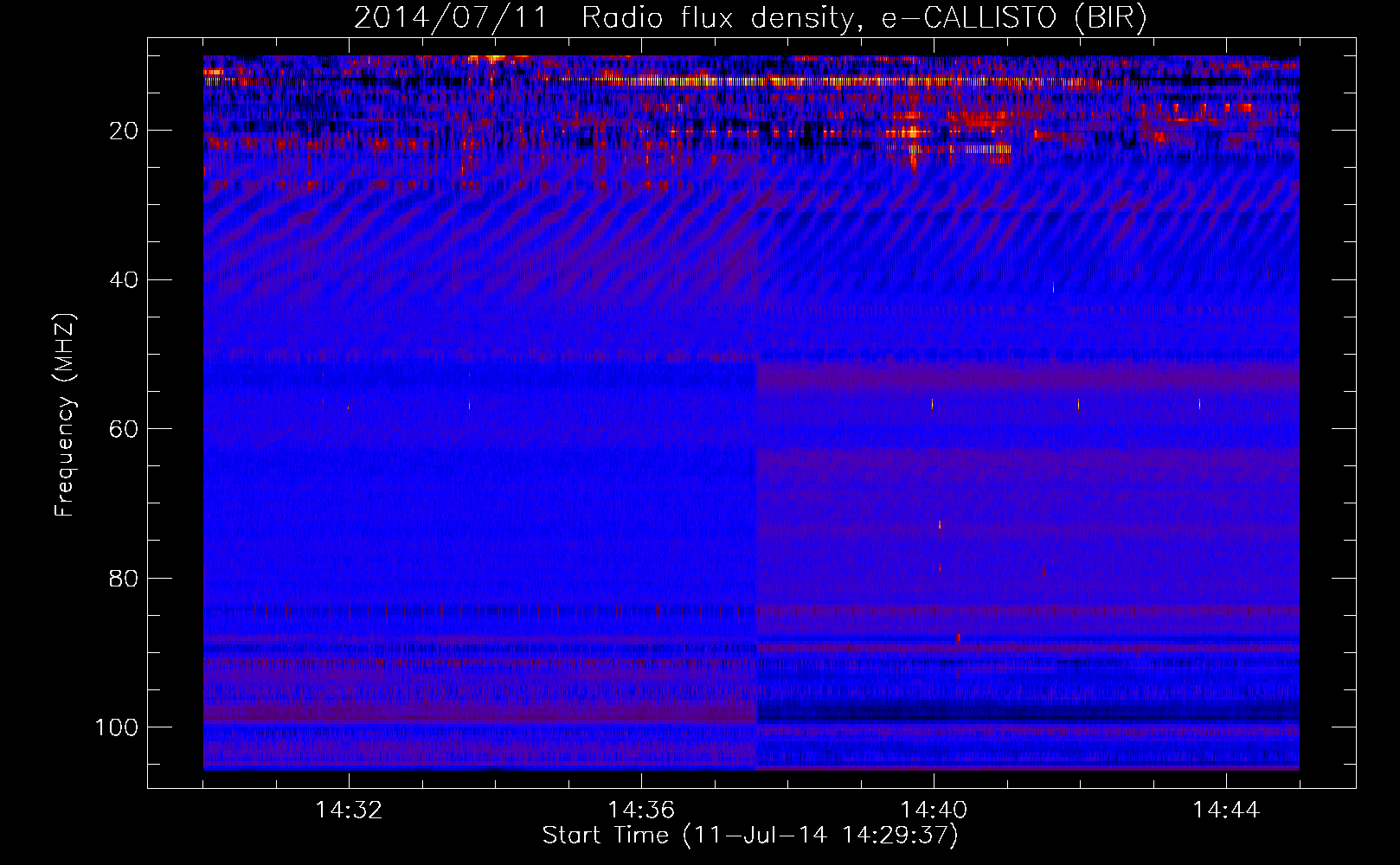
Task: Click the '14:36' time tick label
Action: 641,811
